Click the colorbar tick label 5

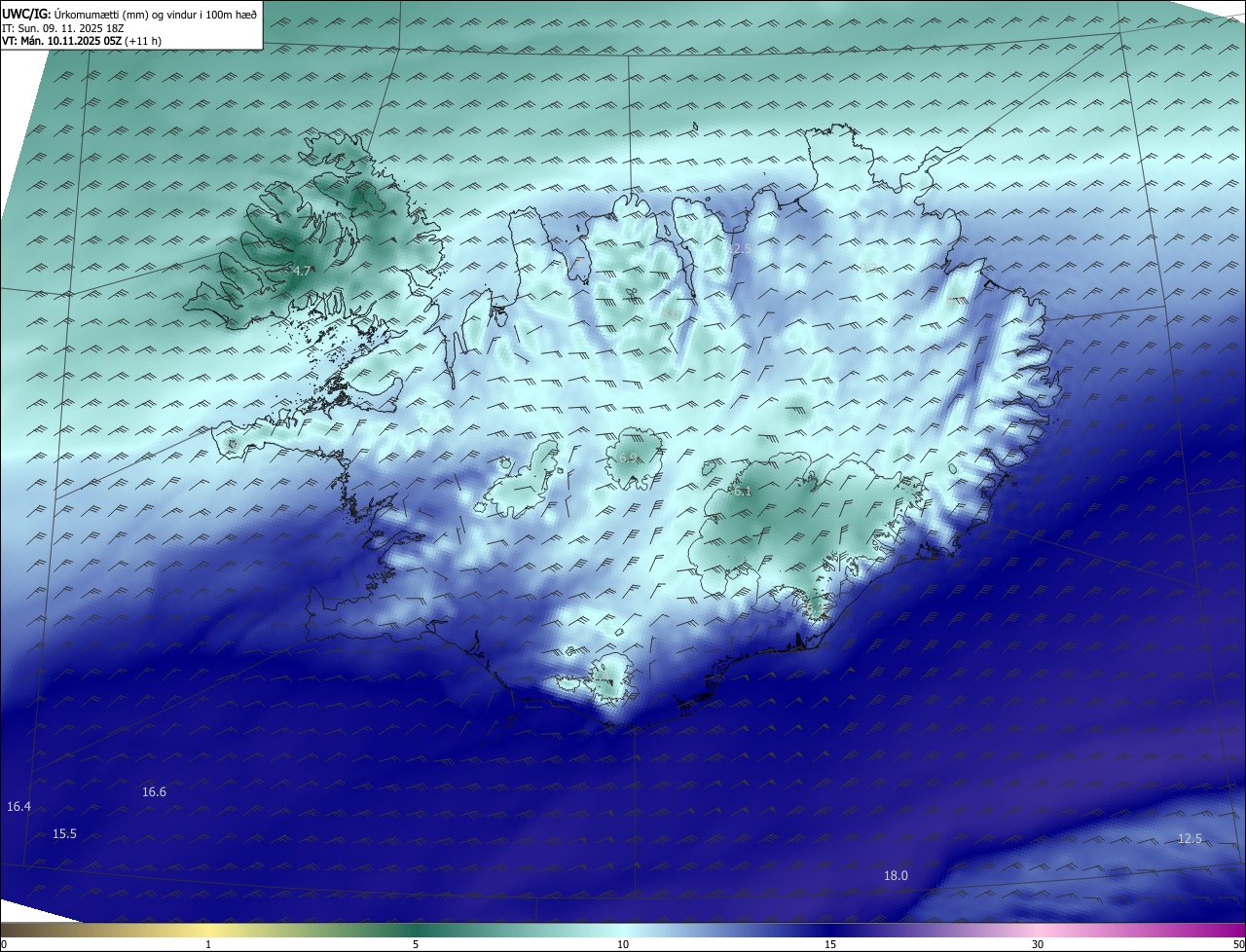click(x=416, y=945)
